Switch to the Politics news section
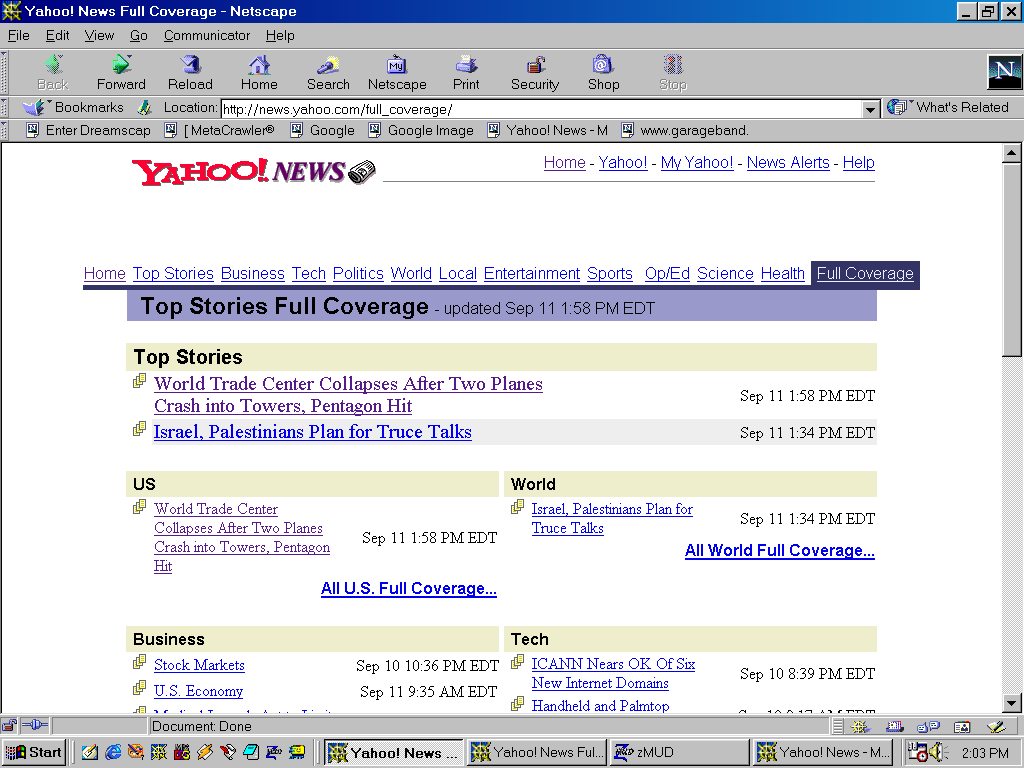 [358, 273]
